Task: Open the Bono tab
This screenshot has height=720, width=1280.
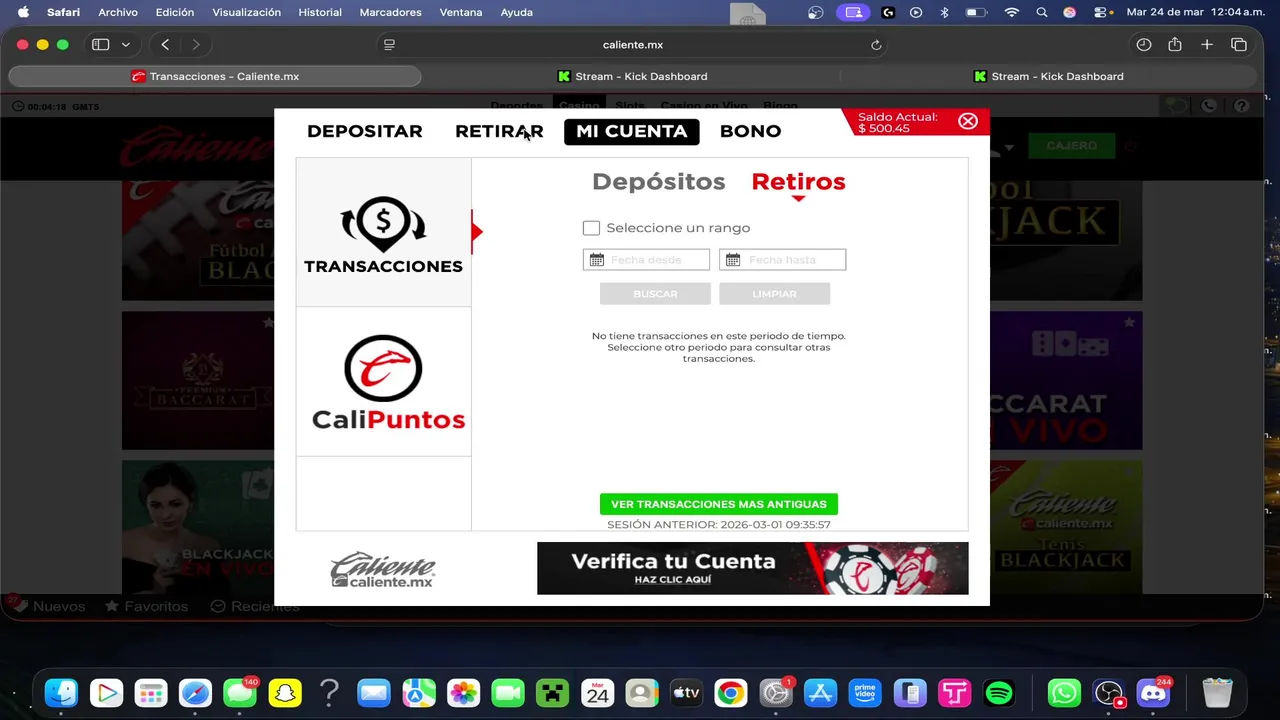Action: (x=750, y=131)
